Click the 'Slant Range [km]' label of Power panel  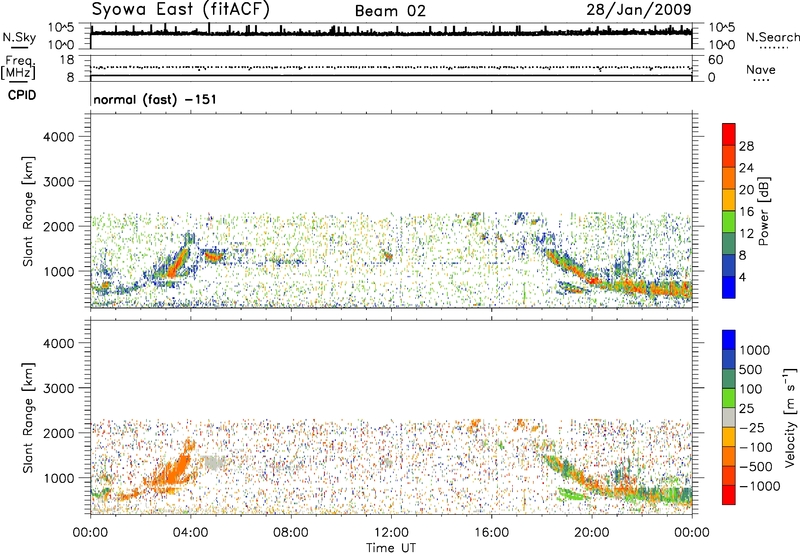pos(28,211)
